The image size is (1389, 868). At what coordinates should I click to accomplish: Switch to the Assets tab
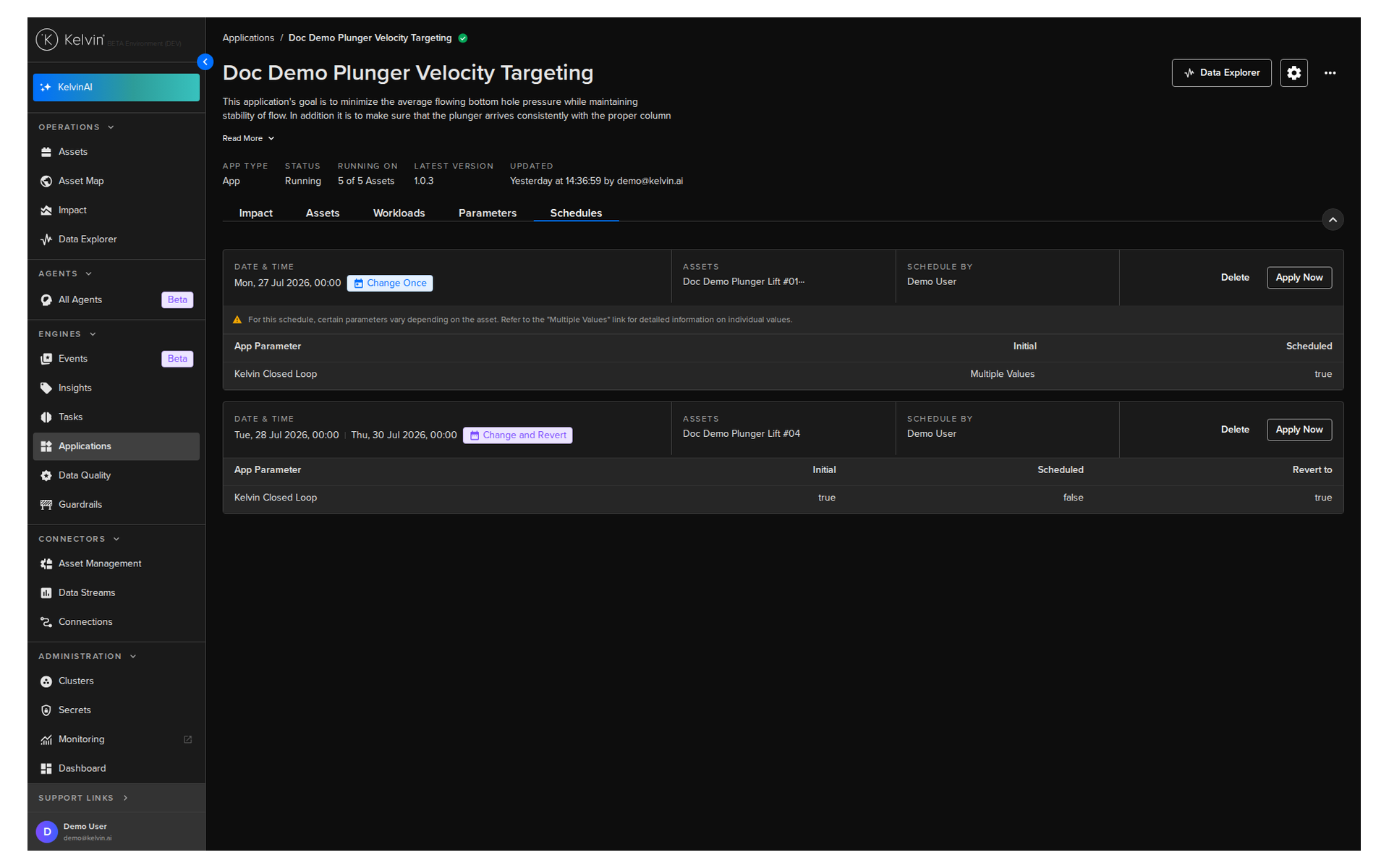click(x=323, y=213)
